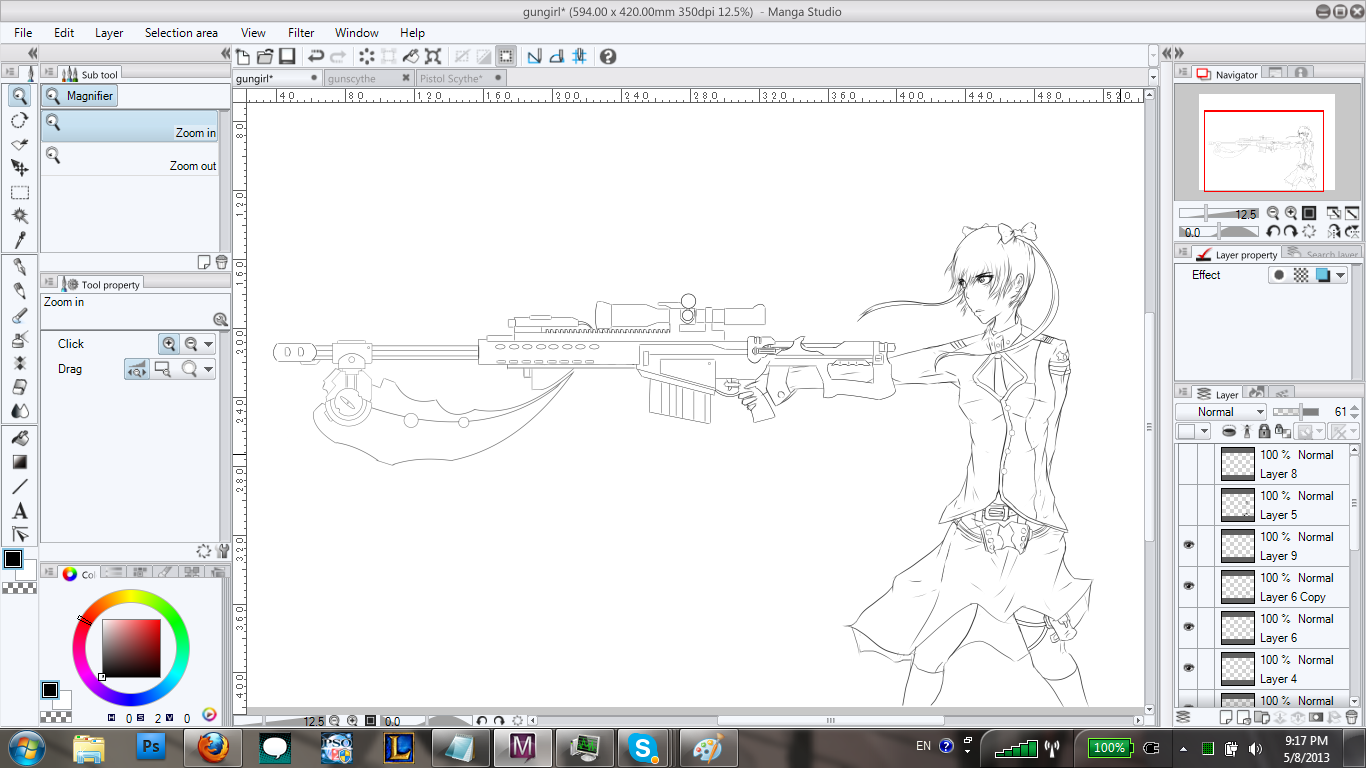Image resolution: width=1366 pixels, height=768 pixels.
Task: Select the rectangular Marquee selection tool
Action: [19, 192]
